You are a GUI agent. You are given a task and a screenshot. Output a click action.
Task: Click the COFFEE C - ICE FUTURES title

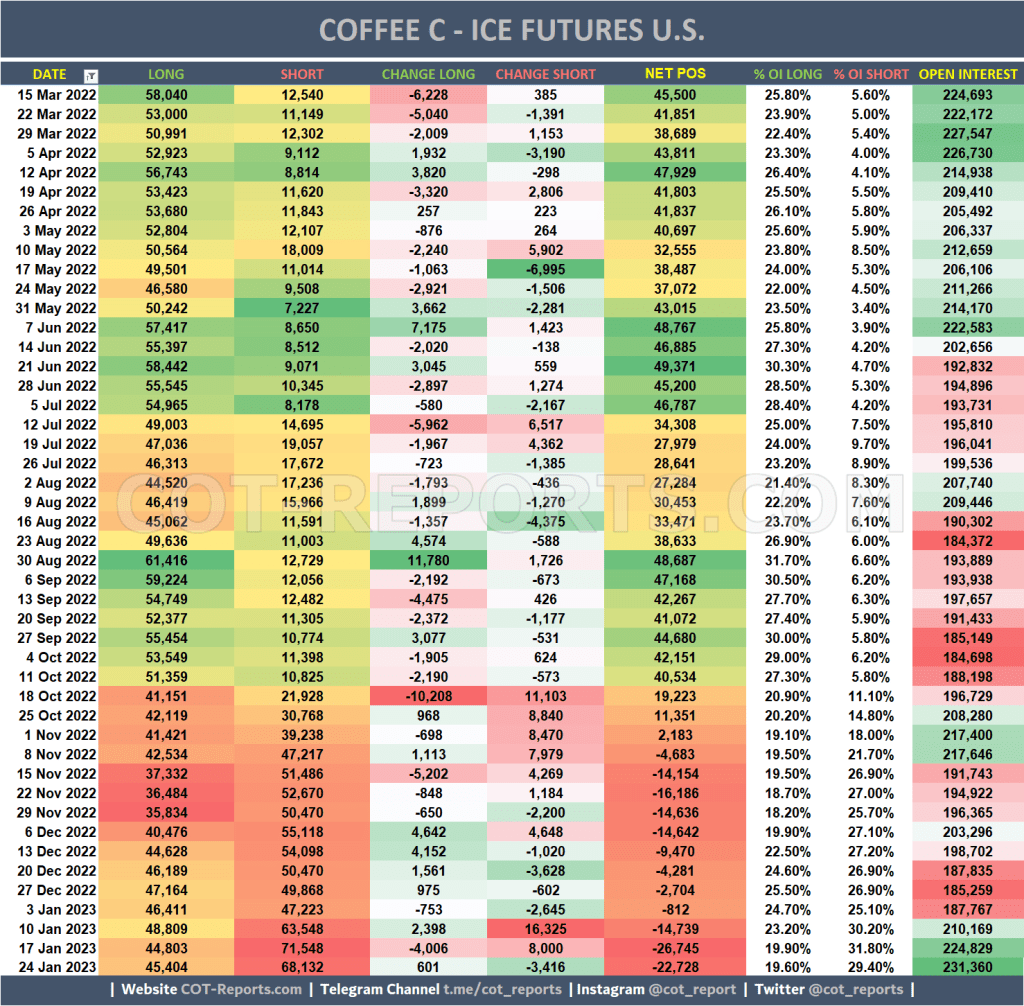512,30
